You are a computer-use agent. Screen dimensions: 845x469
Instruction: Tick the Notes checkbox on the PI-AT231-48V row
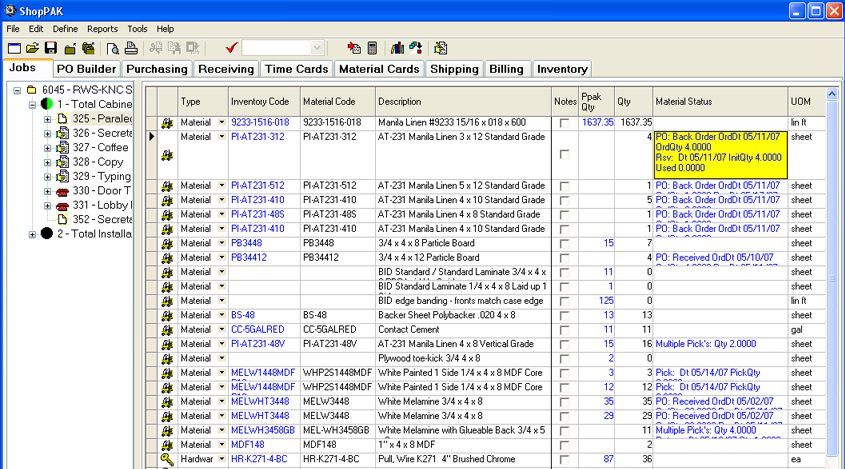pos(564,344)
